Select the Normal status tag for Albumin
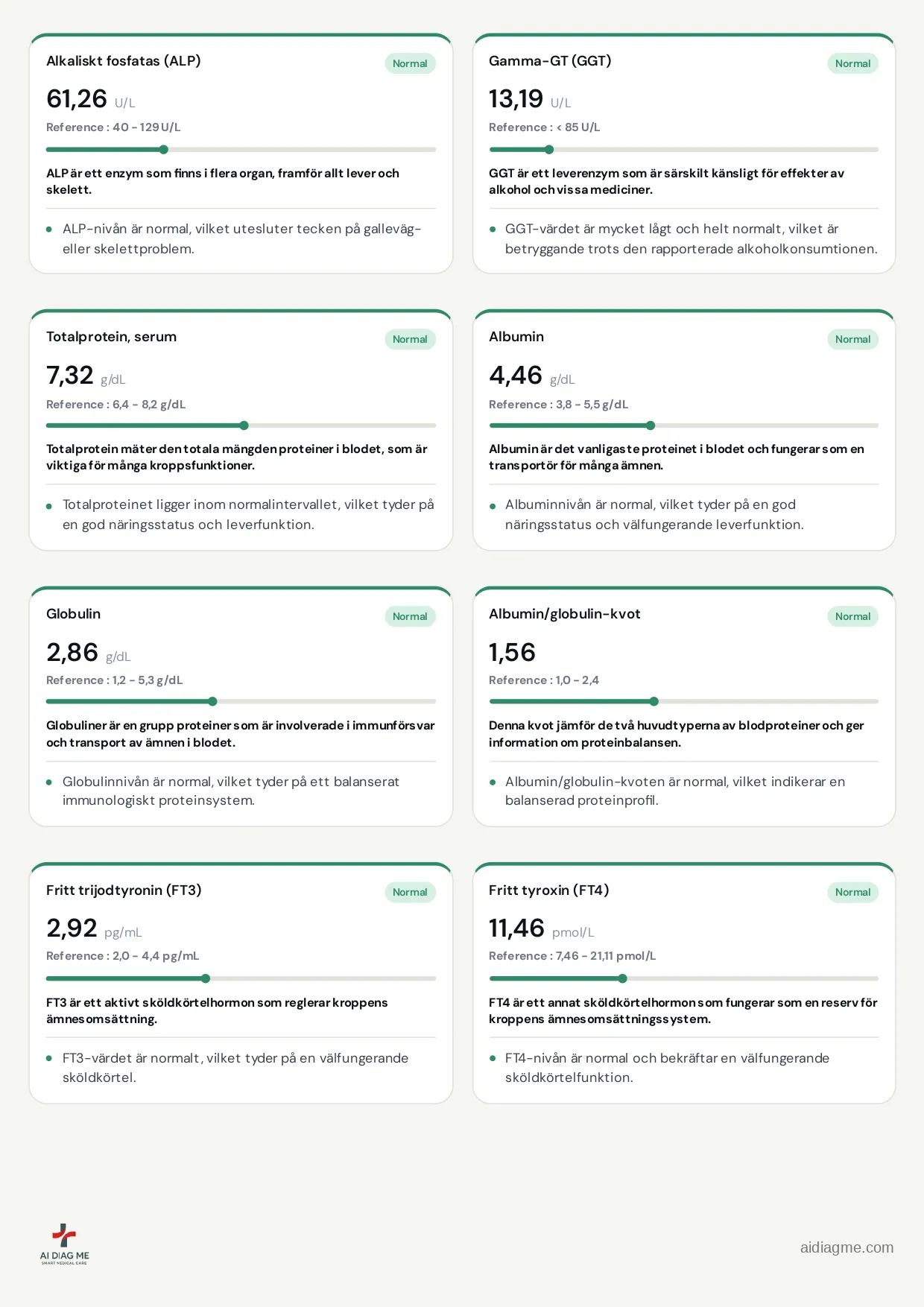Image resolution: width=924 pixels, height=1307 pixels. 852,339
